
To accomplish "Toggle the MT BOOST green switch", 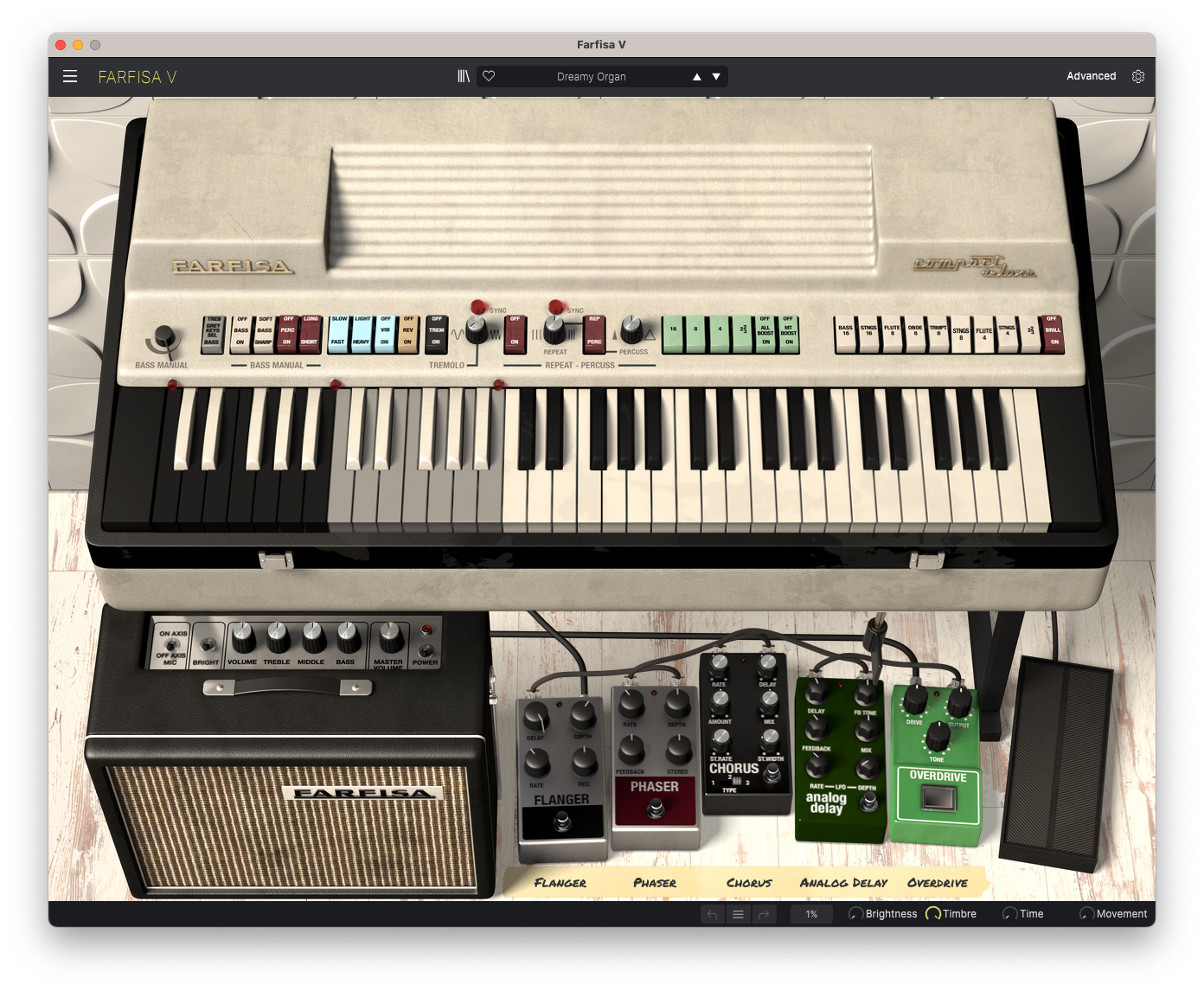I will tap(789, 334).
